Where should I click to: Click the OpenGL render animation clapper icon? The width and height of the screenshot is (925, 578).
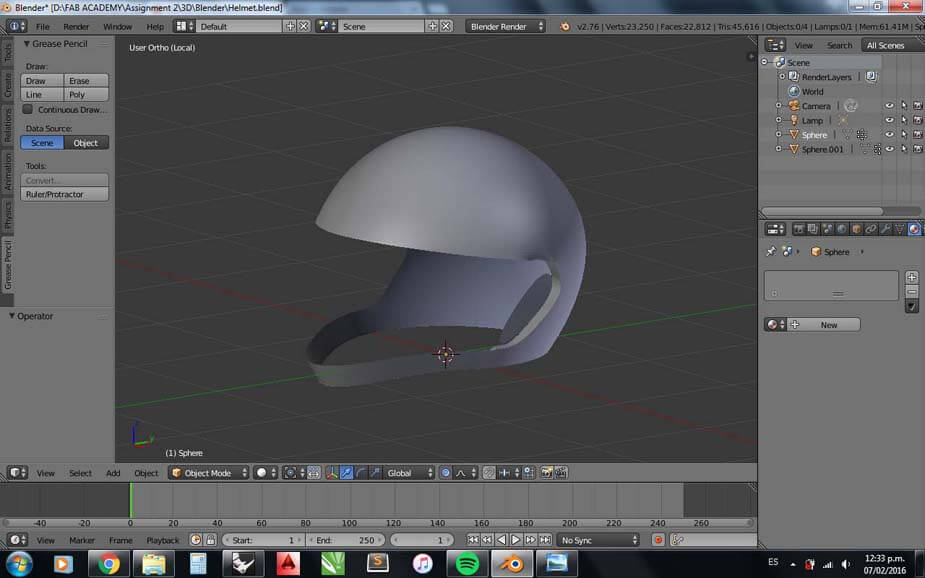(561, 473)
